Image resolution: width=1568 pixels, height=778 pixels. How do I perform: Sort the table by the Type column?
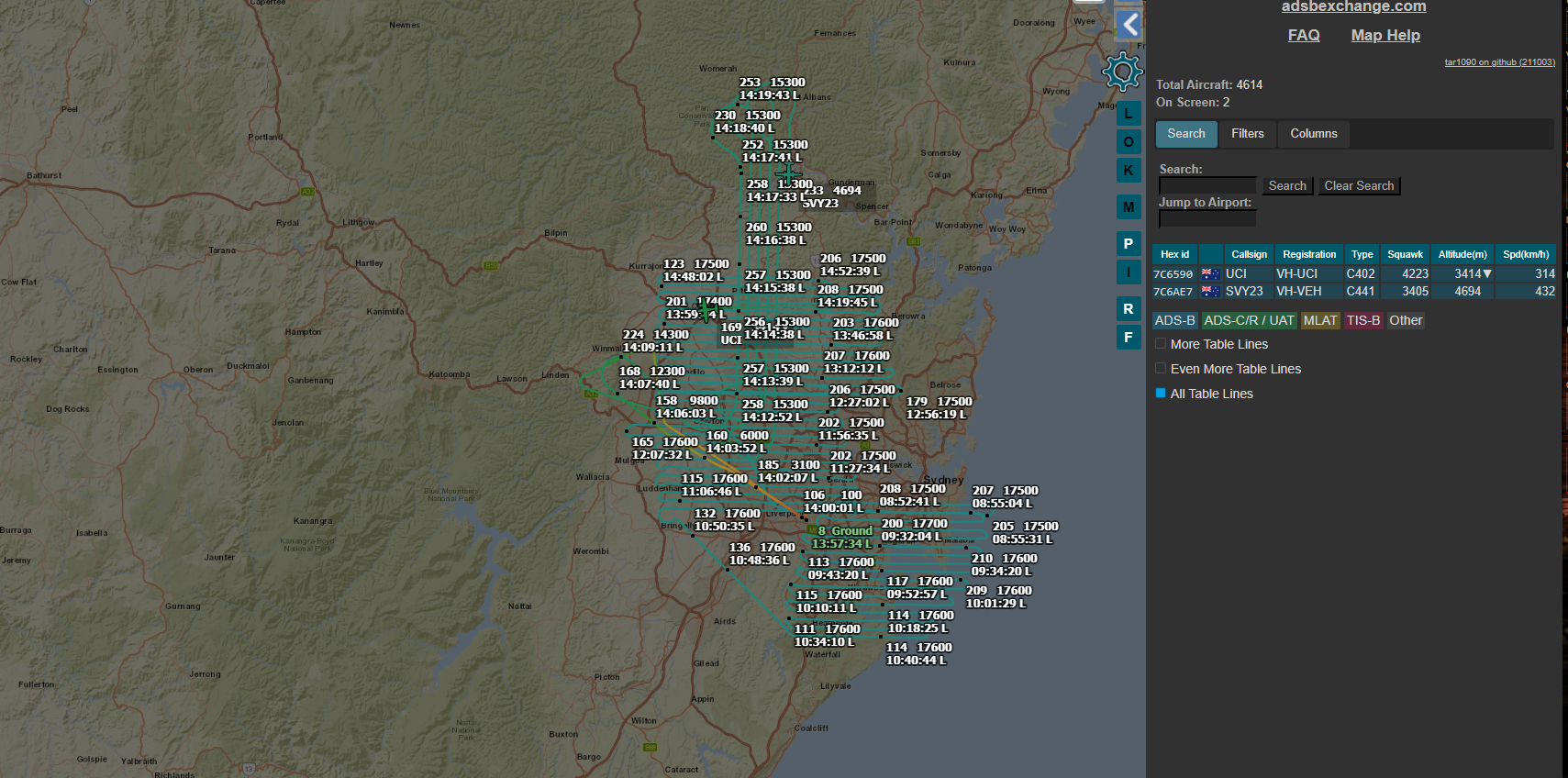[x=1362, y=255]
